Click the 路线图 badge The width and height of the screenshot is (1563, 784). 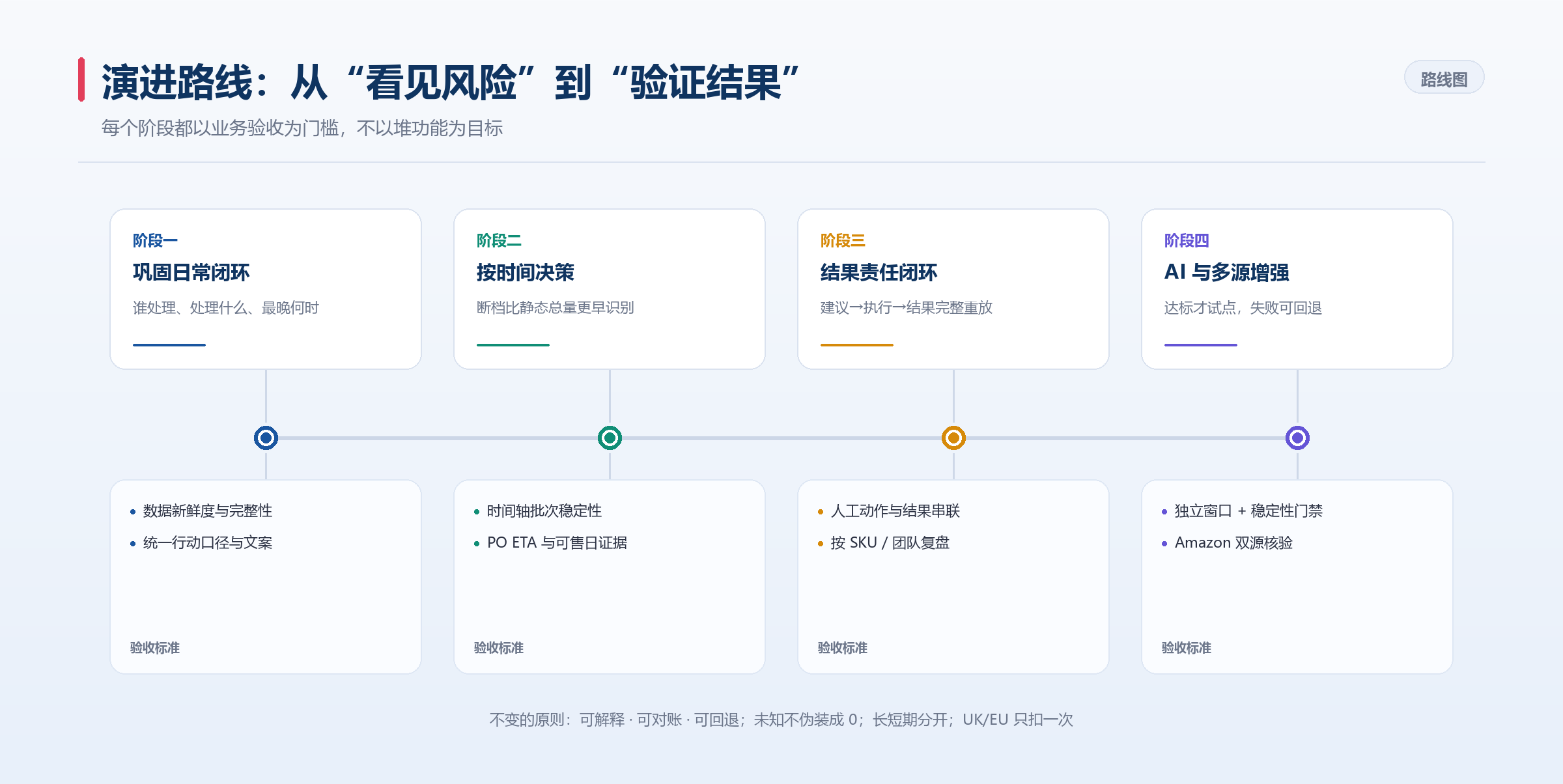[1444, 78]
